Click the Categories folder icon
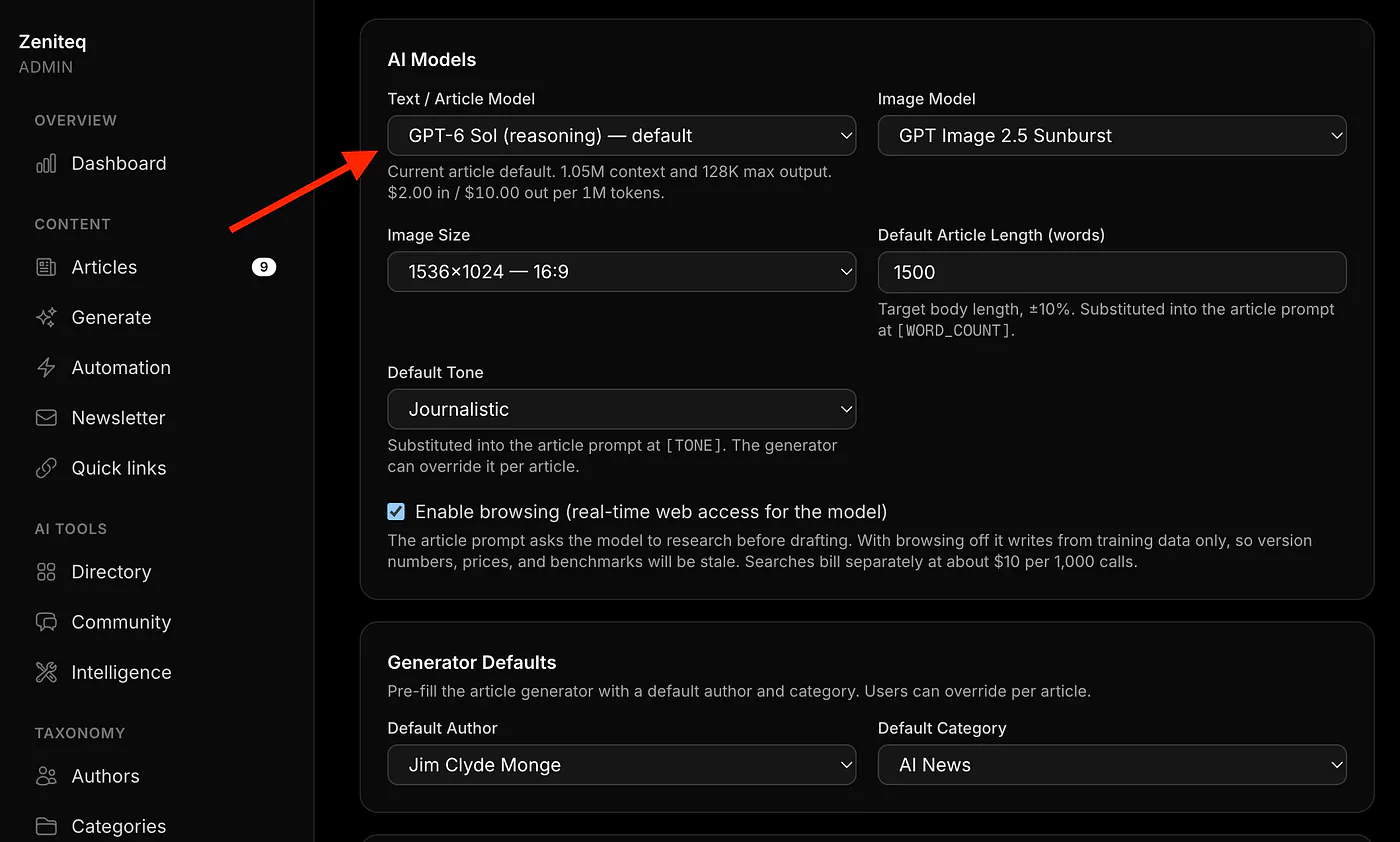The image size is (1400, 842). pyautogui.click(x=46, y=826)
